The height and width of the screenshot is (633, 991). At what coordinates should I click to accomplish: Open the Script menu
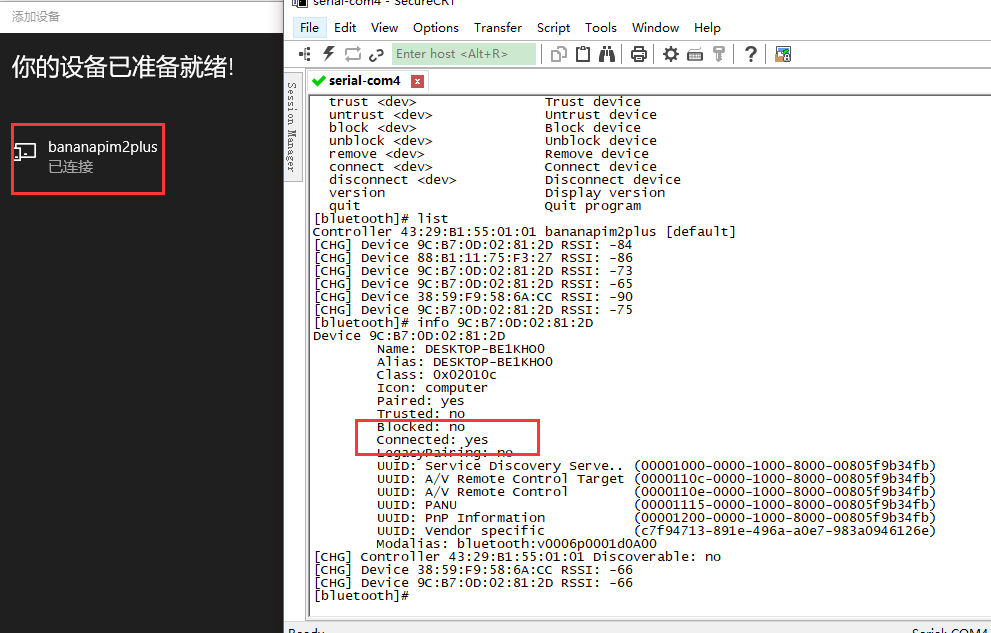[553, 28]
